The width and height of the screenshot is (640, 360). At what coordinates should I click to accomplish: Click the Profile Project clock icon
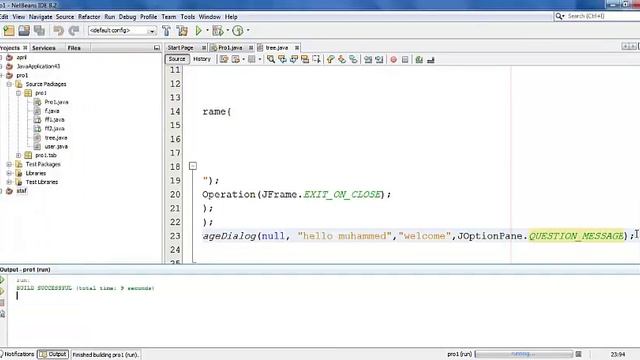pos(238,31)
